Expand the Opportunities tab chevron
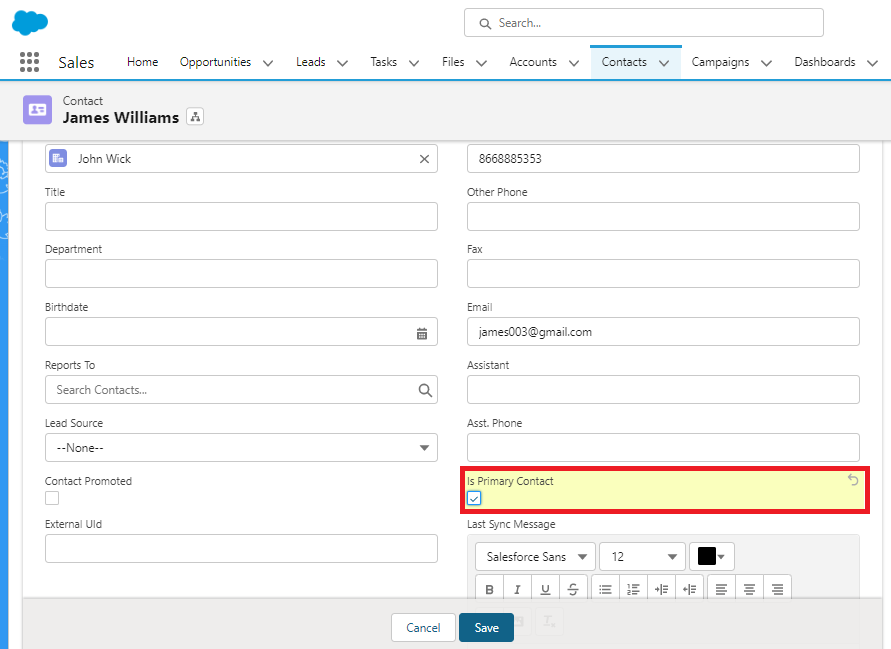Screen dimensions: 891x649 point(268,63)
